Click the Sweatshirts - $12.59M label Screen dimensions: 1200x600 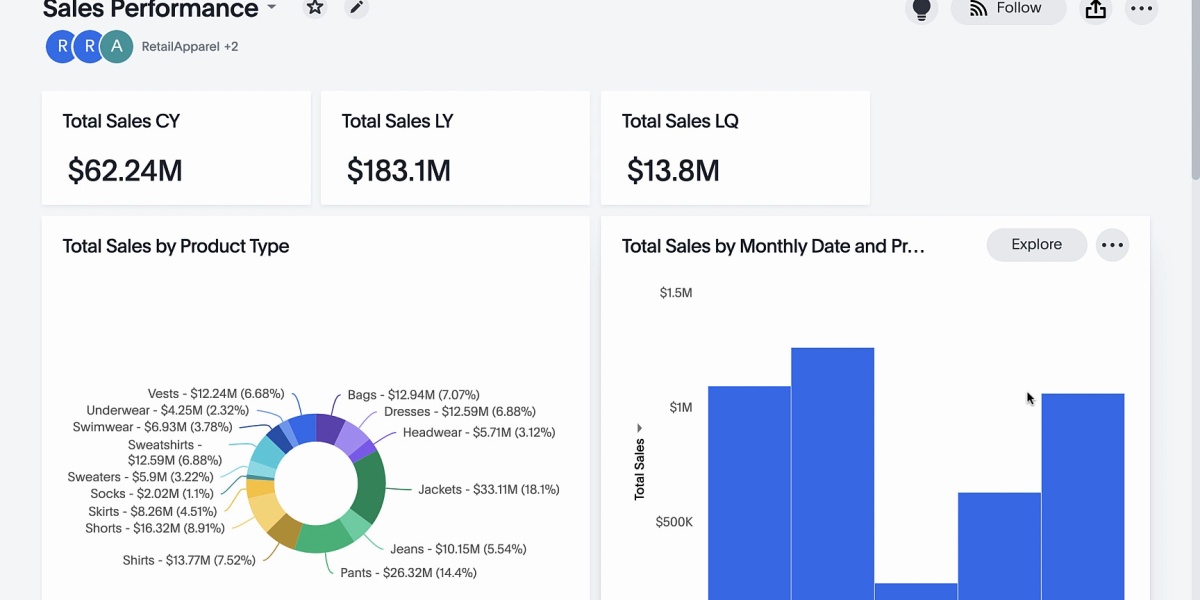coord(174,453)
